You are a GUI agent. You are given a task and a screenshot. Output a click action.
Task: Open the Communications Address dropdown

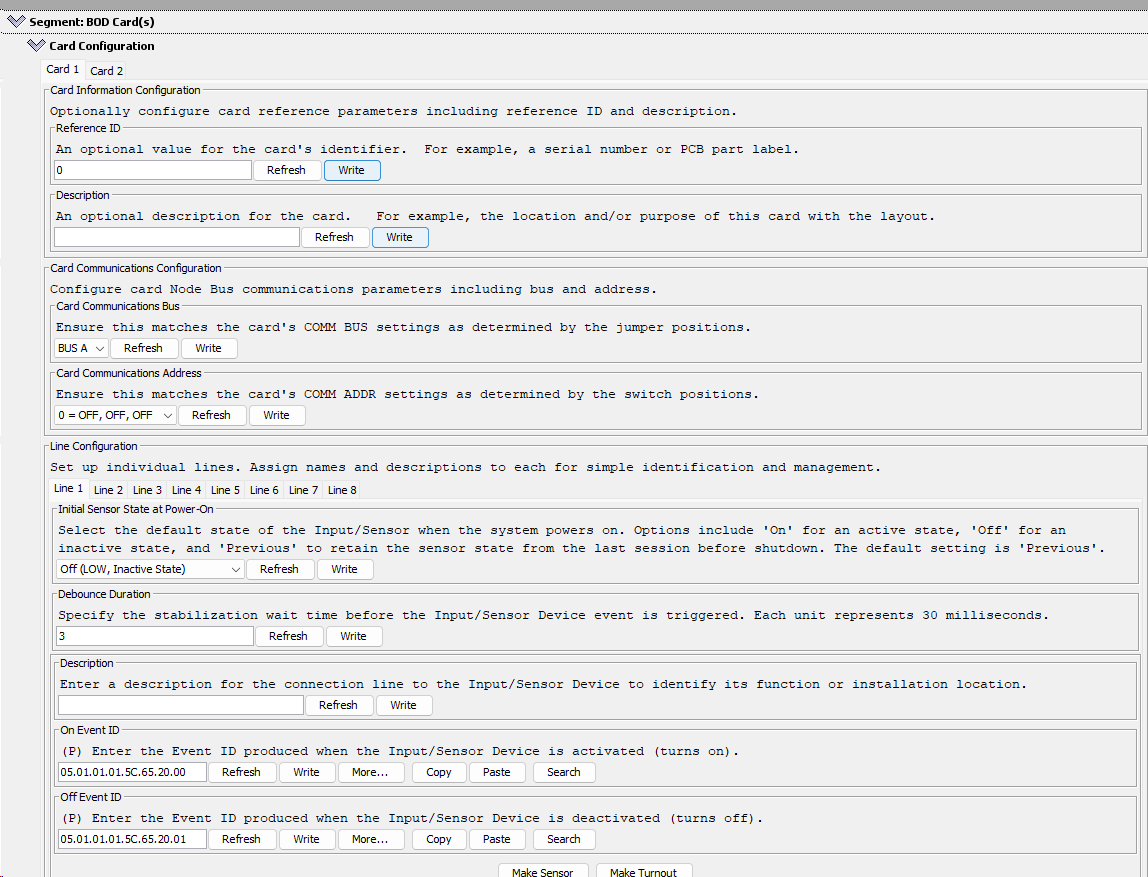116,415
